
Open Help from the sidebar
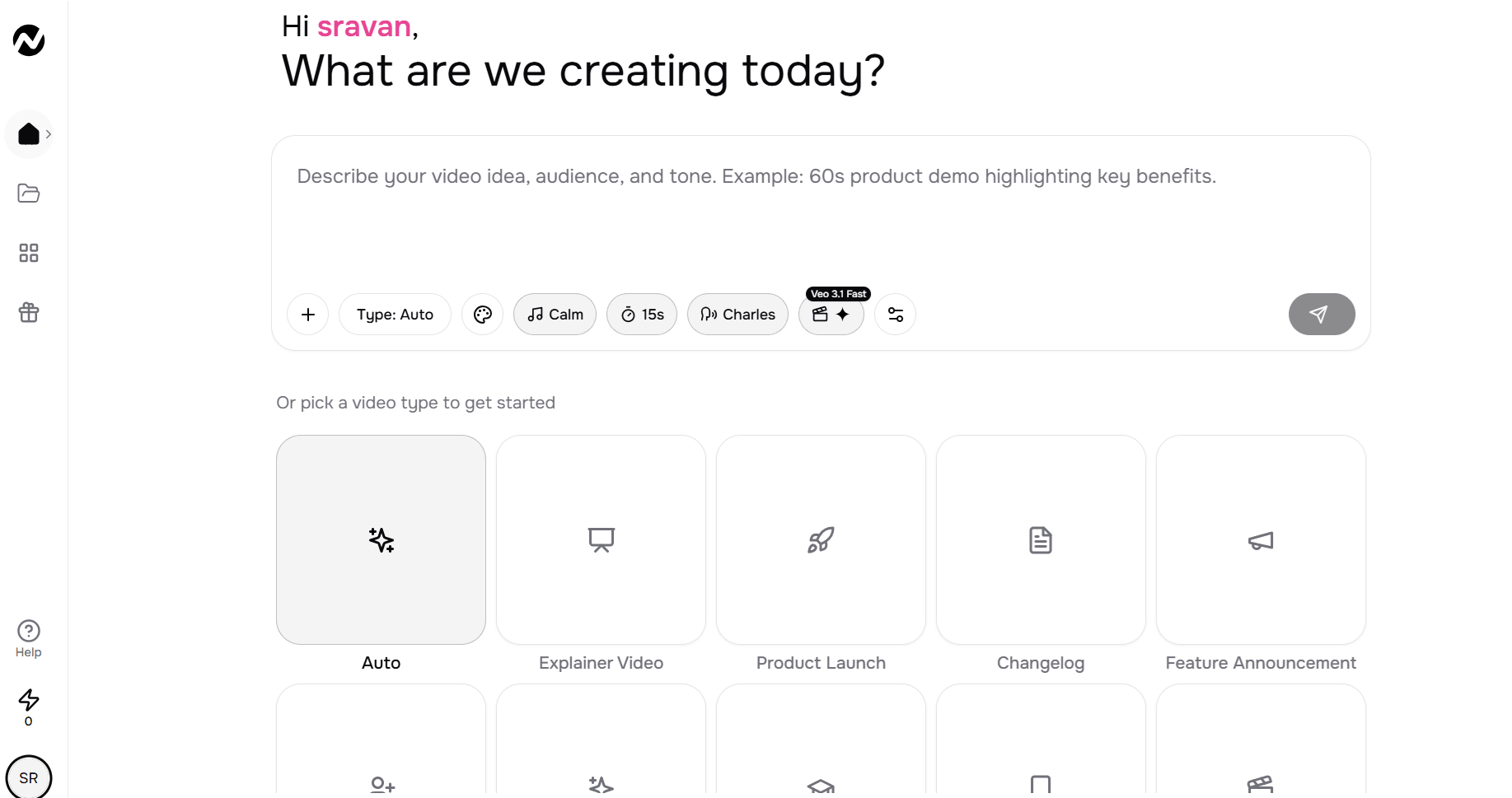pos(29,639)
